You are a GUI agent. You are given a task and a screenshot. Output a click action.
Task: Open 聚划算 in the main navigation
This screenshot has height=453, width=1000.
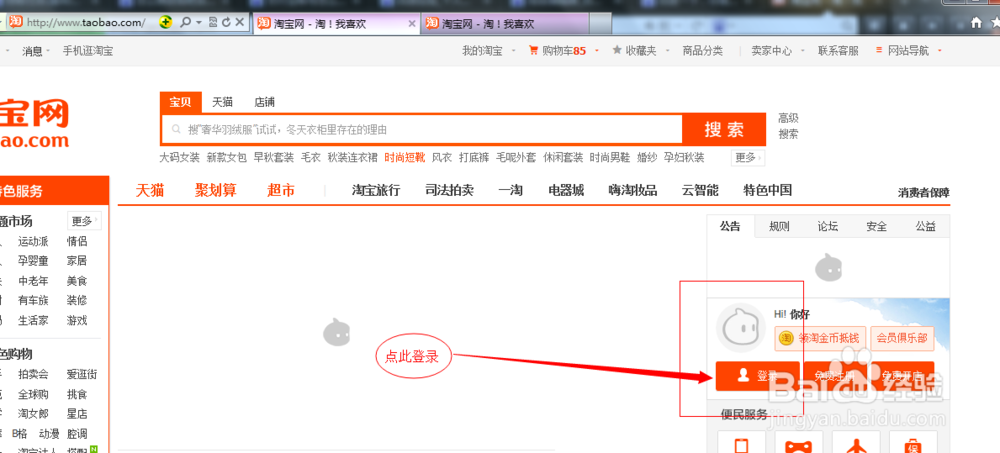click(x=216, y=190)
